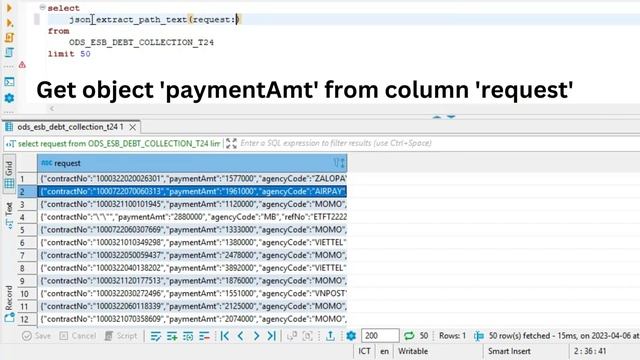
Task: Click the Writable status entry
Action: point(413,351)
